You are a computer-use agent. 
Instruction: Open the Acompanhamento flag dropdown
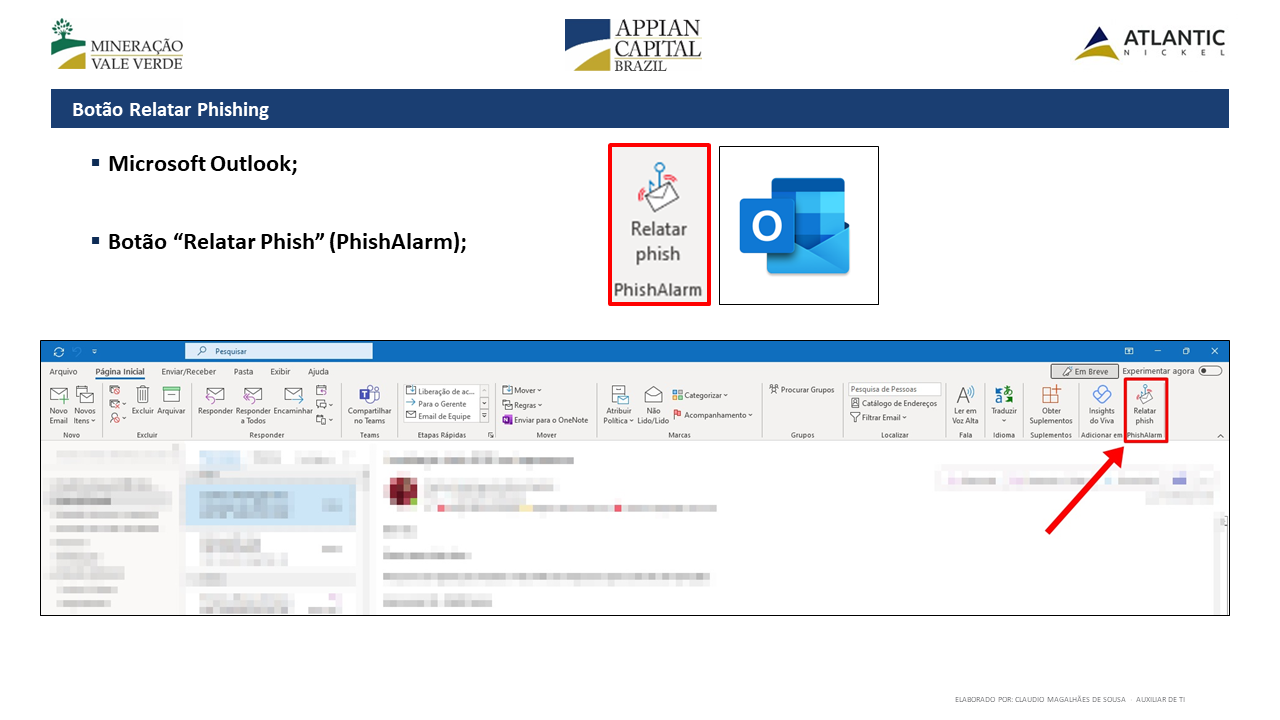pos(712,414)
